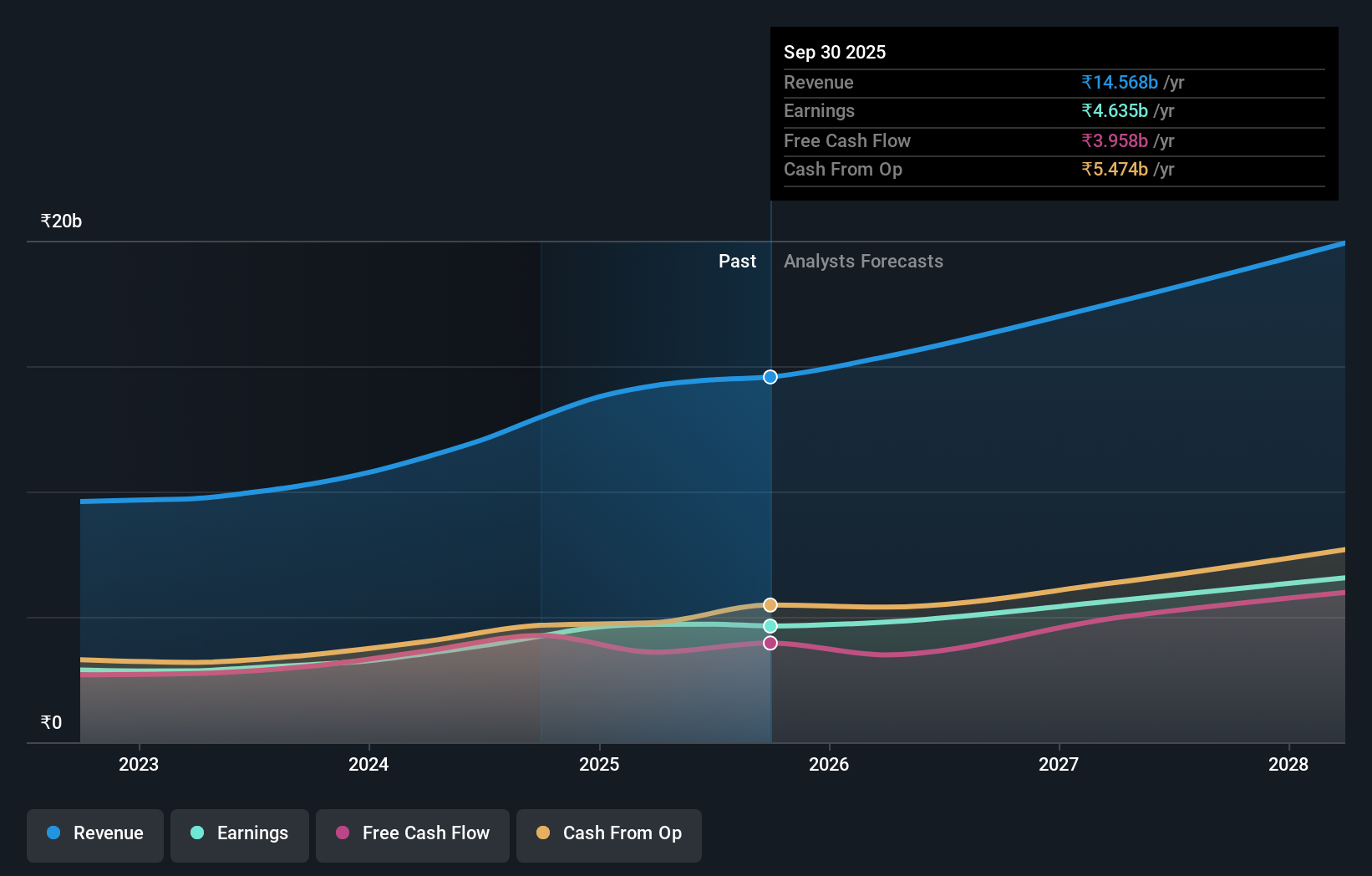Click the pink Free Cash Flow legend dot
This screenshot has height=876, width=1372.
[343, 833]
